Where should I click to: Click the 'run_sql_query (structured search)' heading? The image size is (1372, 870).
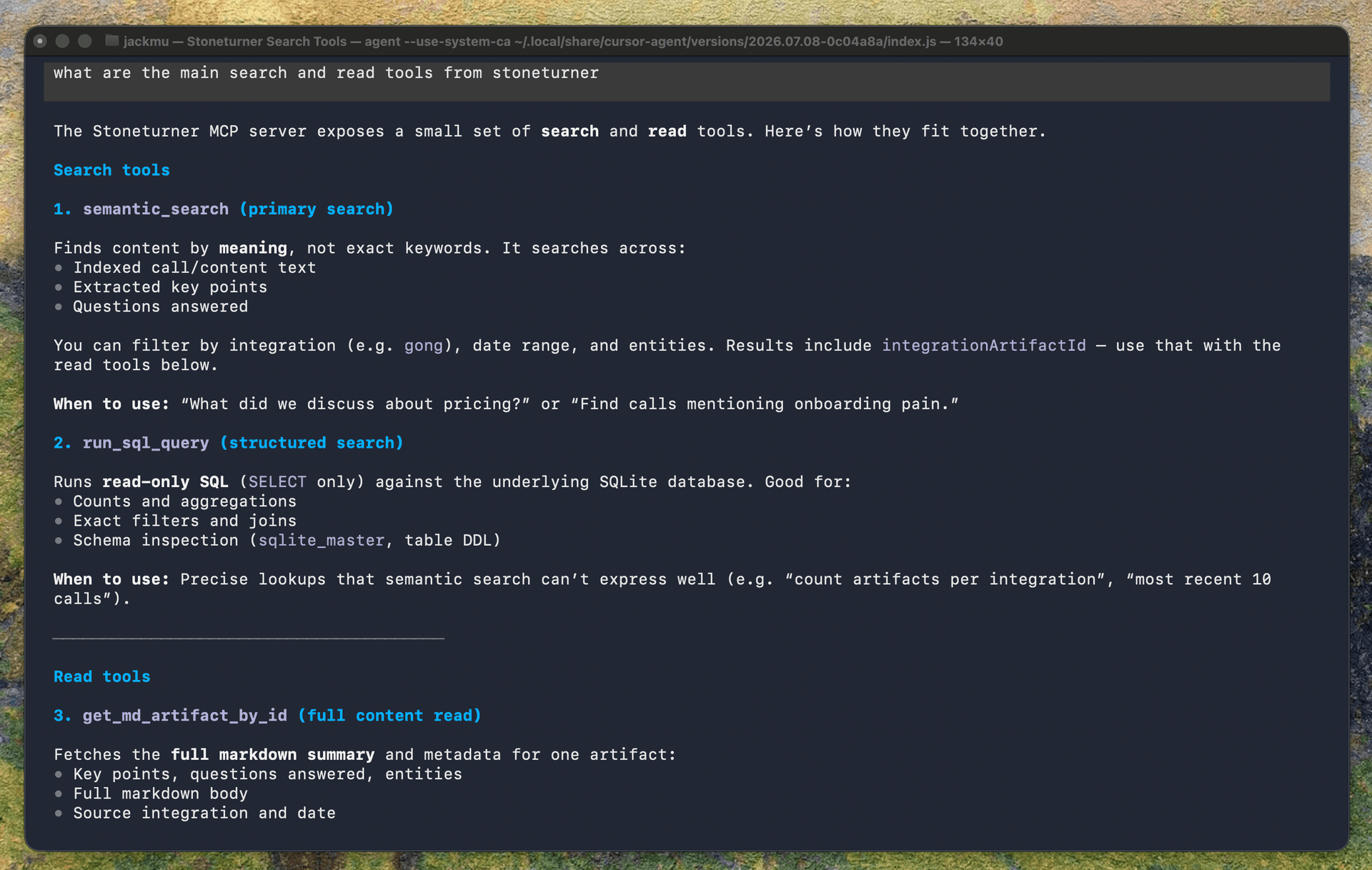tap(229, 443)
